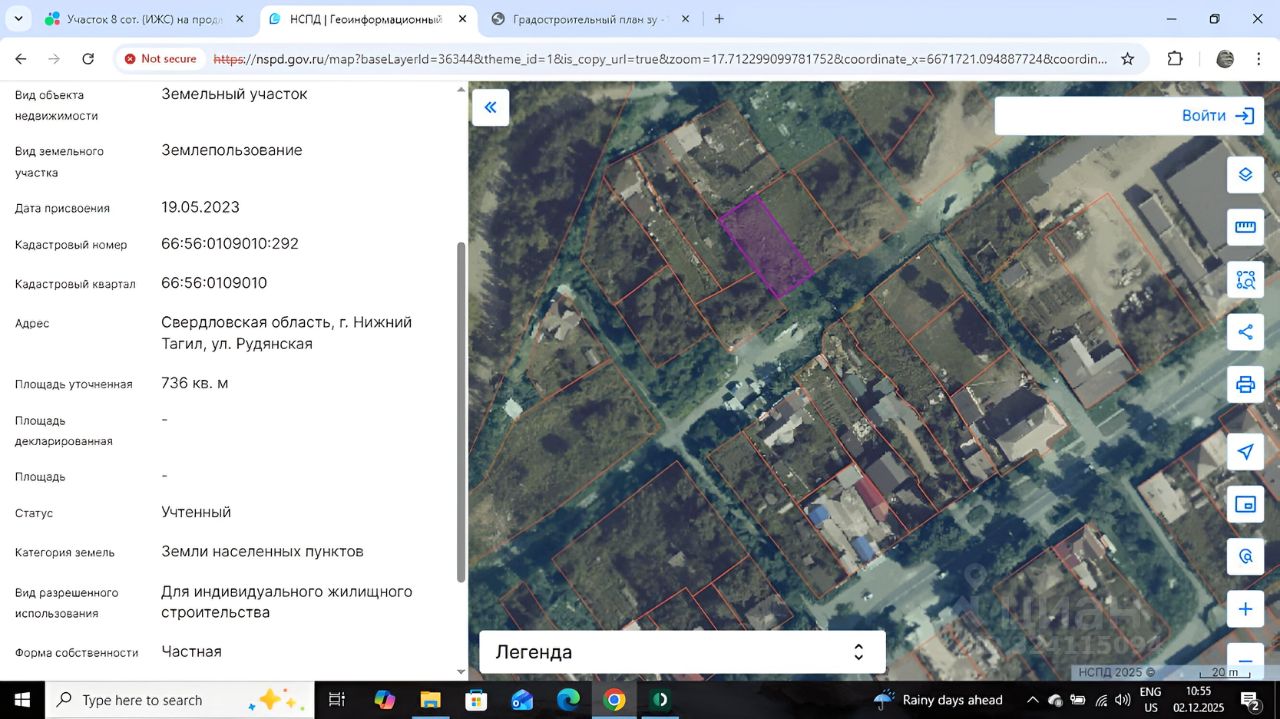Print the map using printer icon
This screenshot has height=719, width=1280.
click(1245, 384)
